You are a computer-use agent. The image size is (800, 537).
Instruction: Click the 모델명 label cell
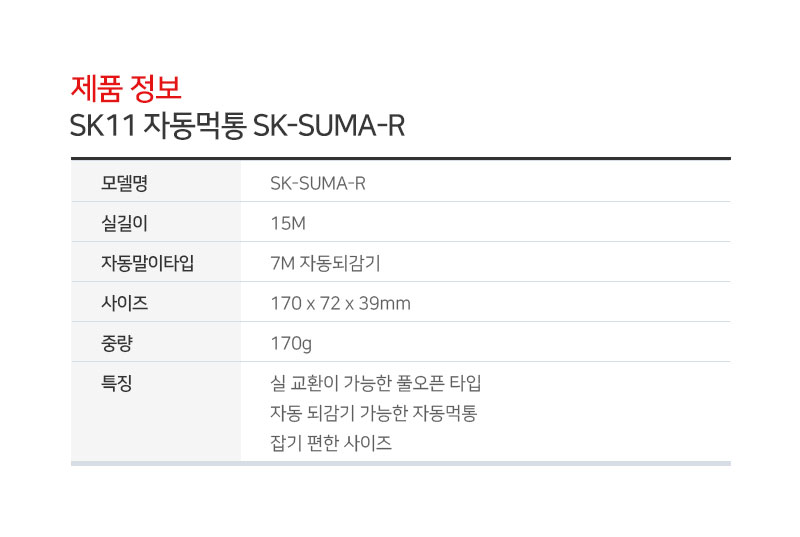125,183
